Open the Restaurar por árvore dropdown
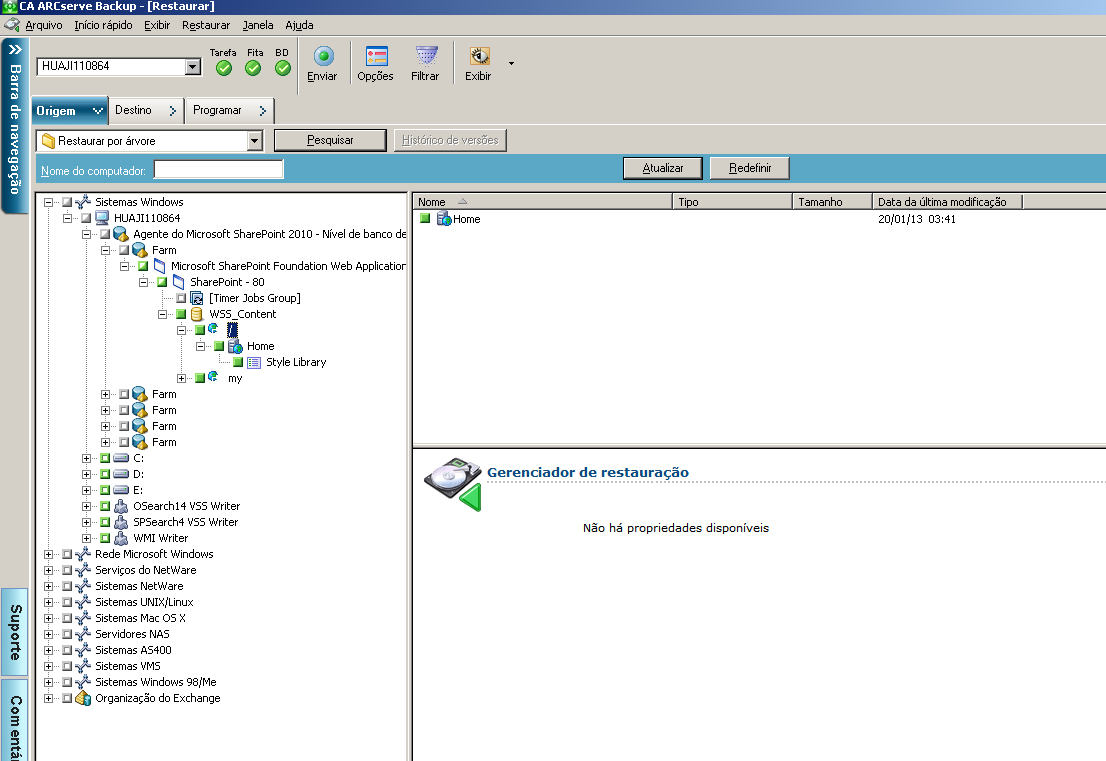1106x761 pixels. click(254, 141)
